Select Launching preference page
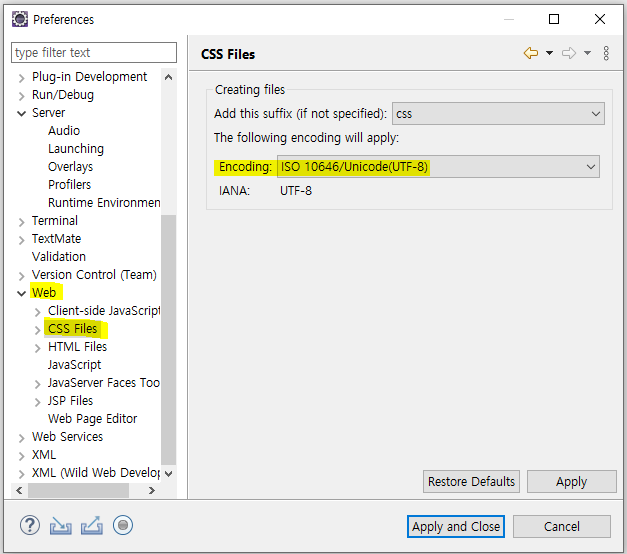 (x=76, y=149)
